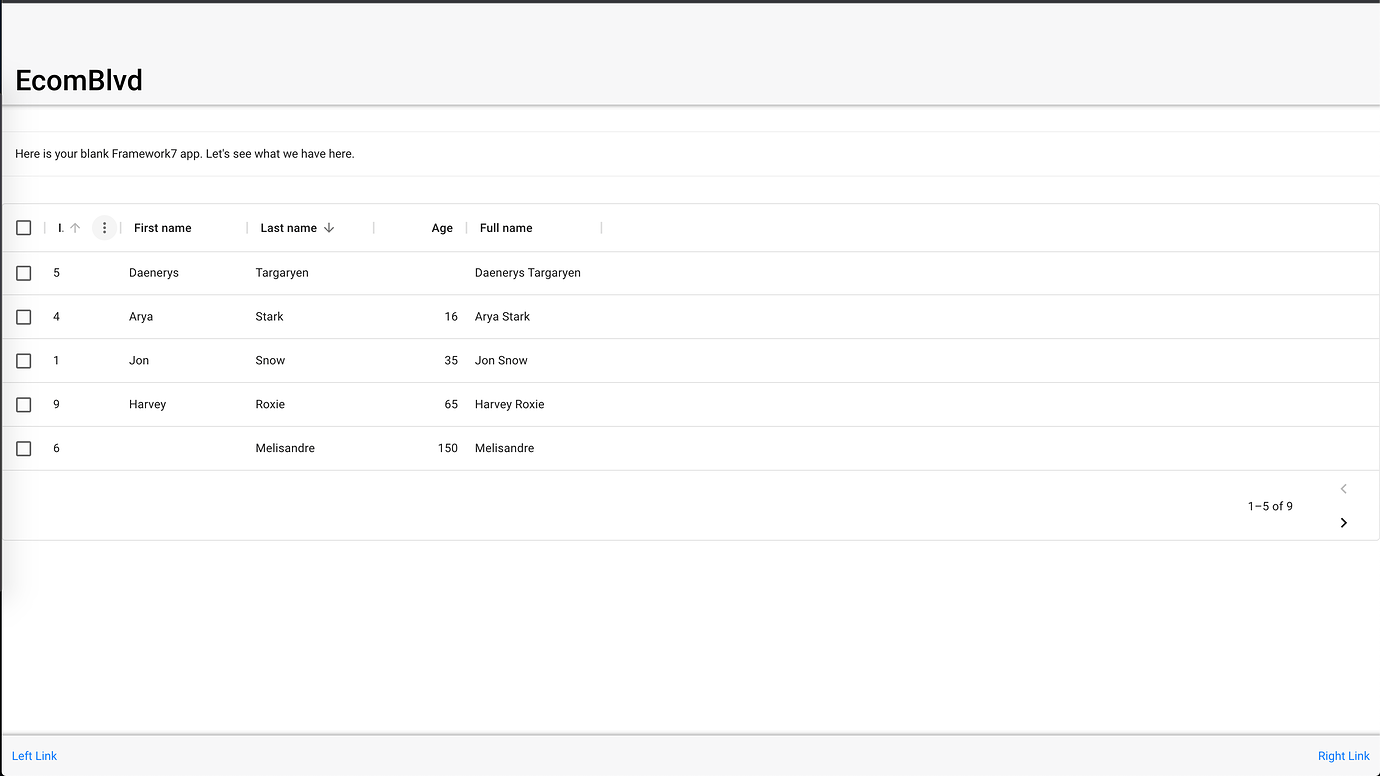Click the Left Link in footer

(x=35, y=756)
